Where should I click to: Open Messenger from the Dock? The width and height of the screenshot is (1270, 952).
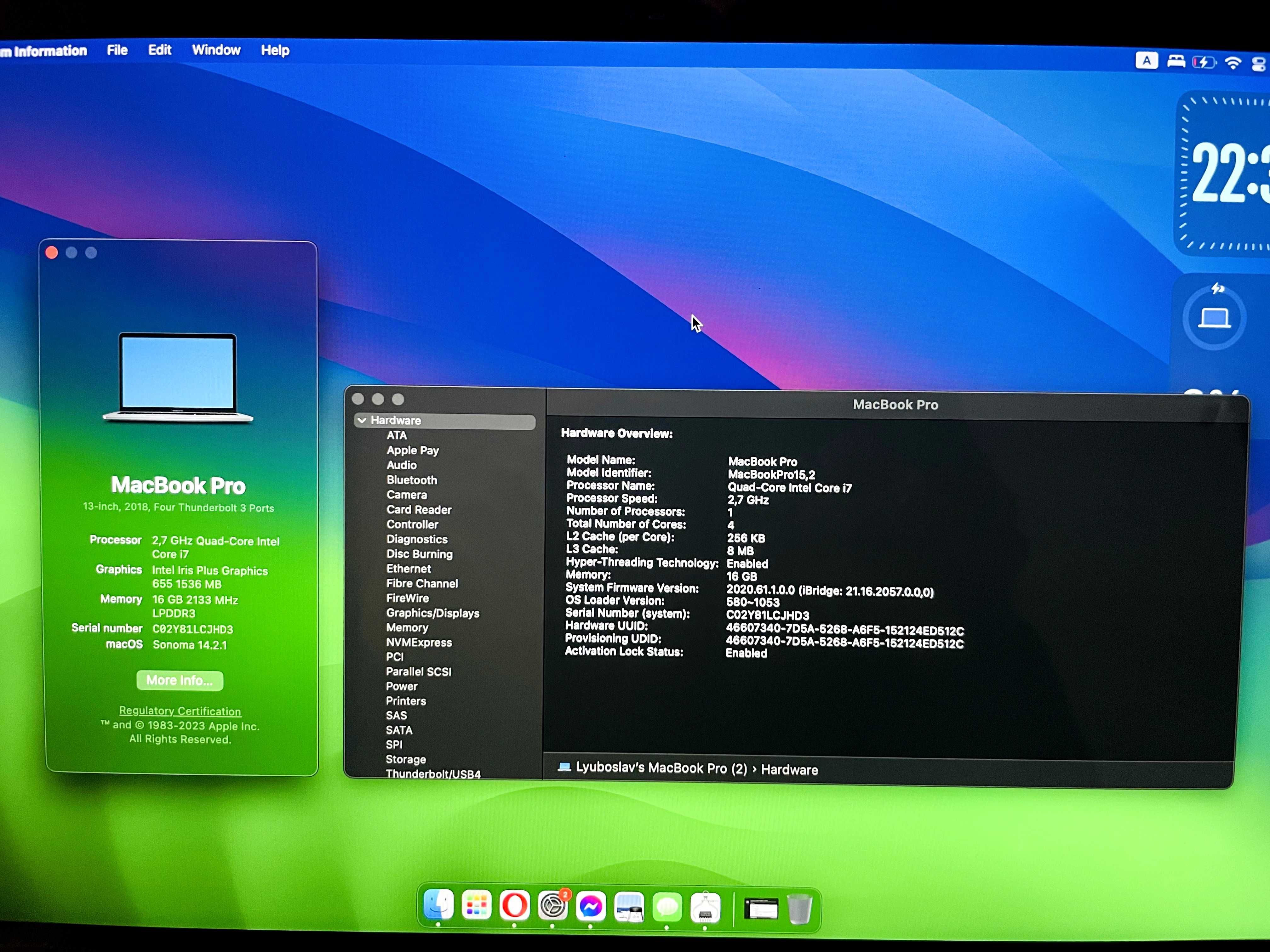(x=590, y=907)
